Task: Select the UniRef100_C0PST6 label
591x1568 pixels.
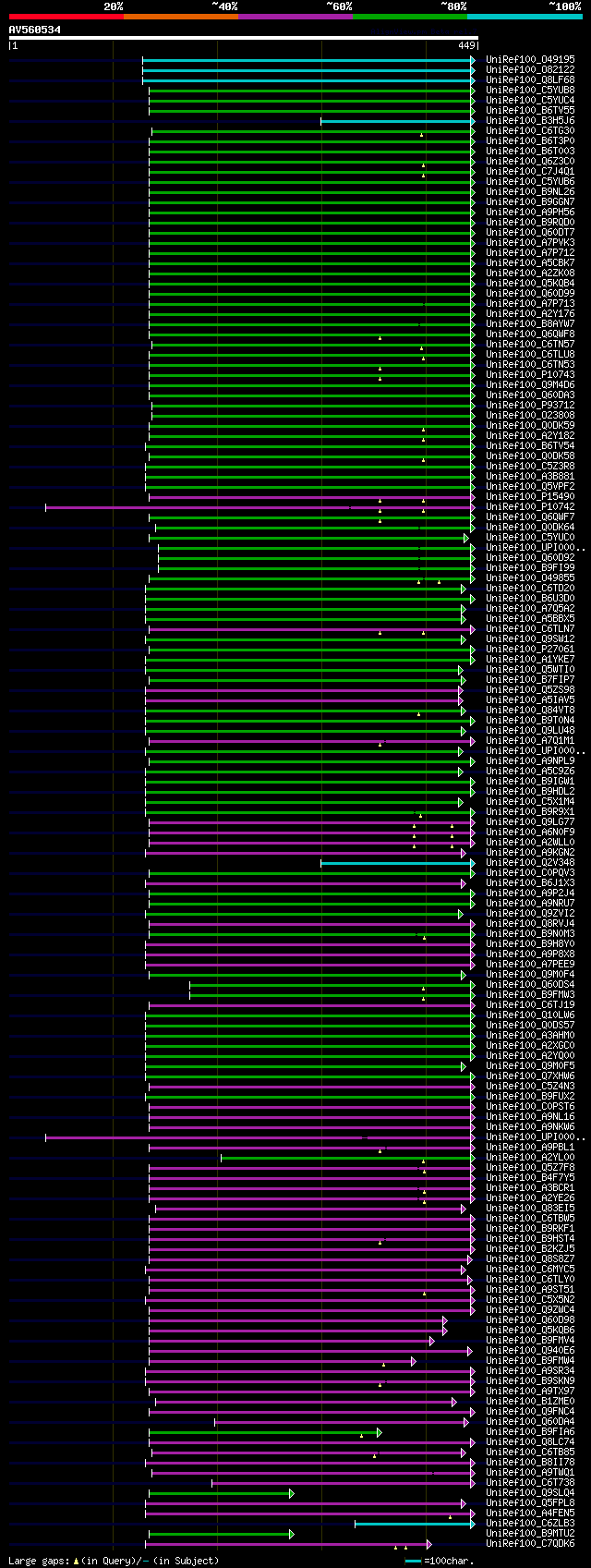Action: (x=530, y=1106)
